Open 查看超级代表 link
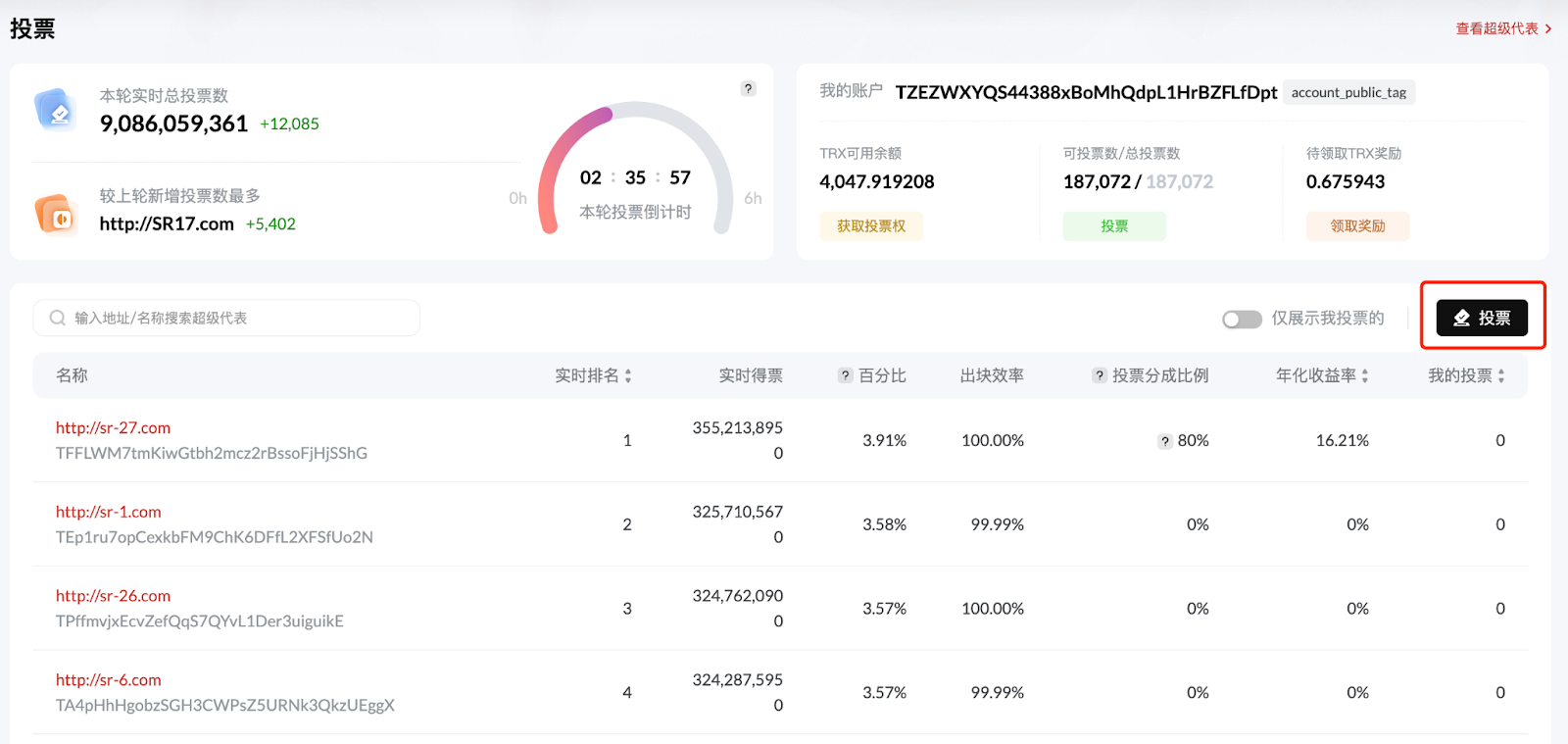Image resolution: width=1568 pixels, height=744 pixels. click(x=1496, y=28)
